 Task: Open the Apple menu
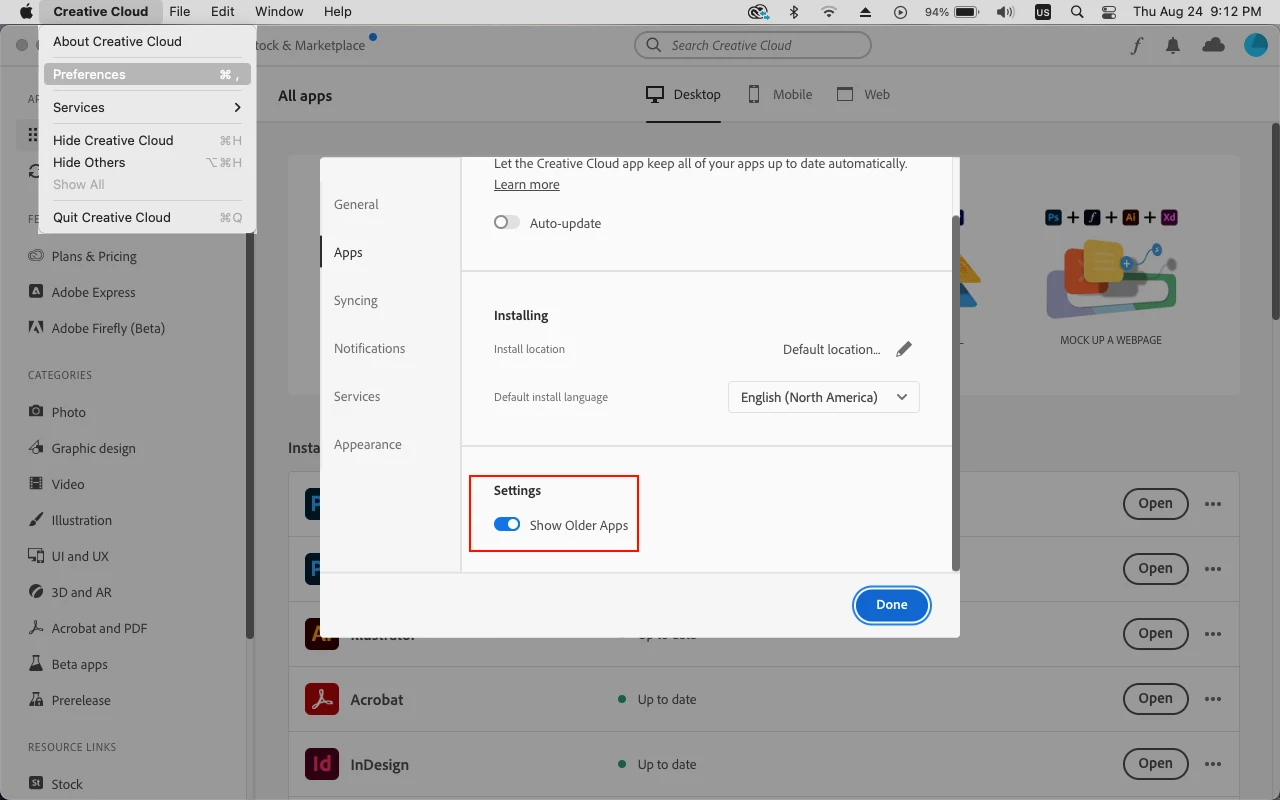[26, 12]
